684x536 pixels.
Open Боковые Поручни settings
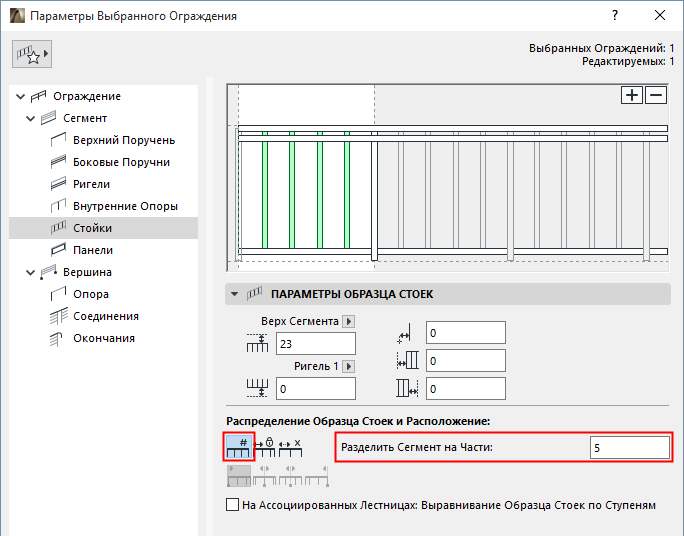click(121, 162)
